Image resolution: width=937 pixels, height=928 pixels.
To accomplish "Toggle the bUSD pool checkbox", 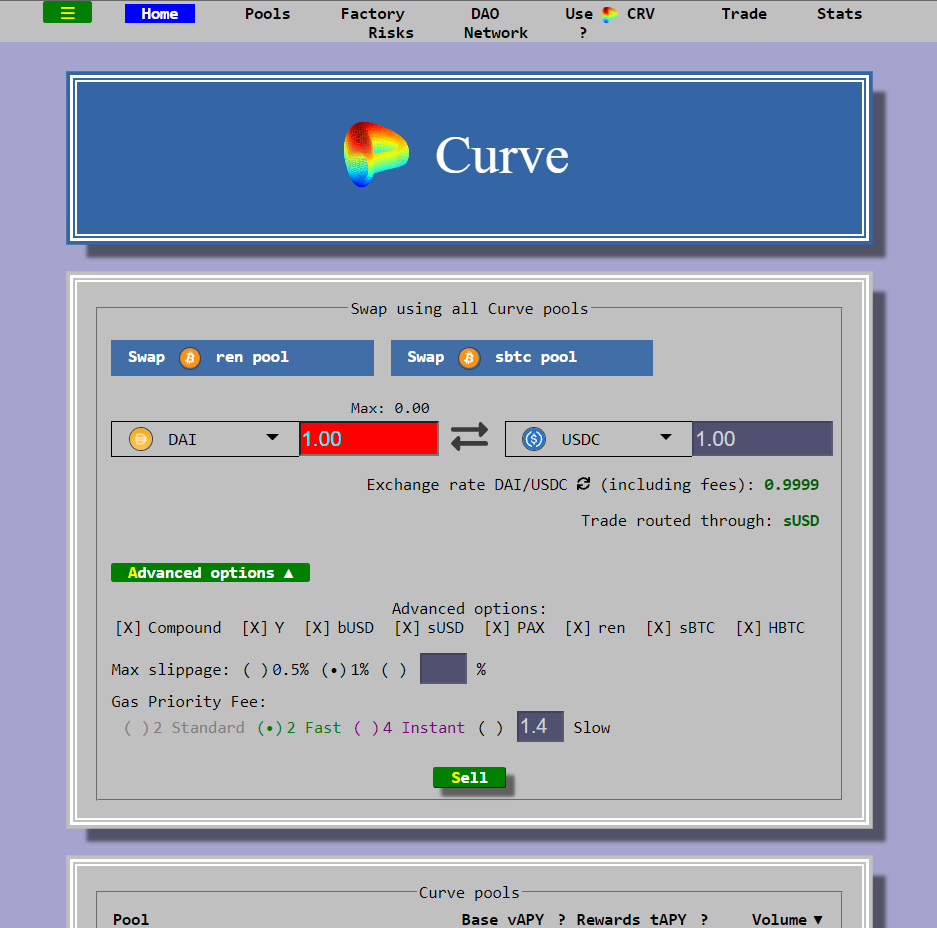I will pos(317,627).
